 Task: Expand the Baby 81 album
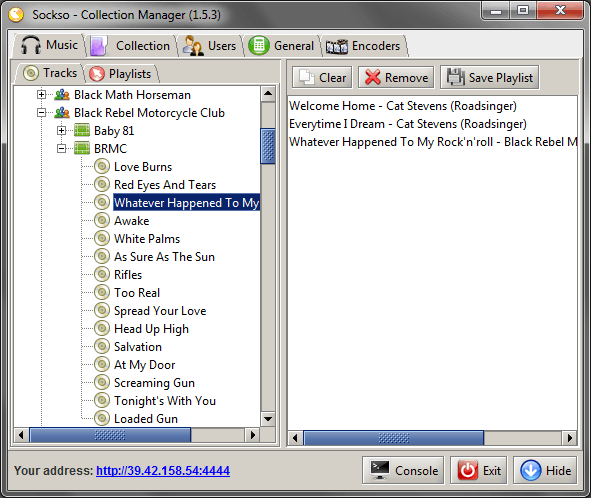61,130
